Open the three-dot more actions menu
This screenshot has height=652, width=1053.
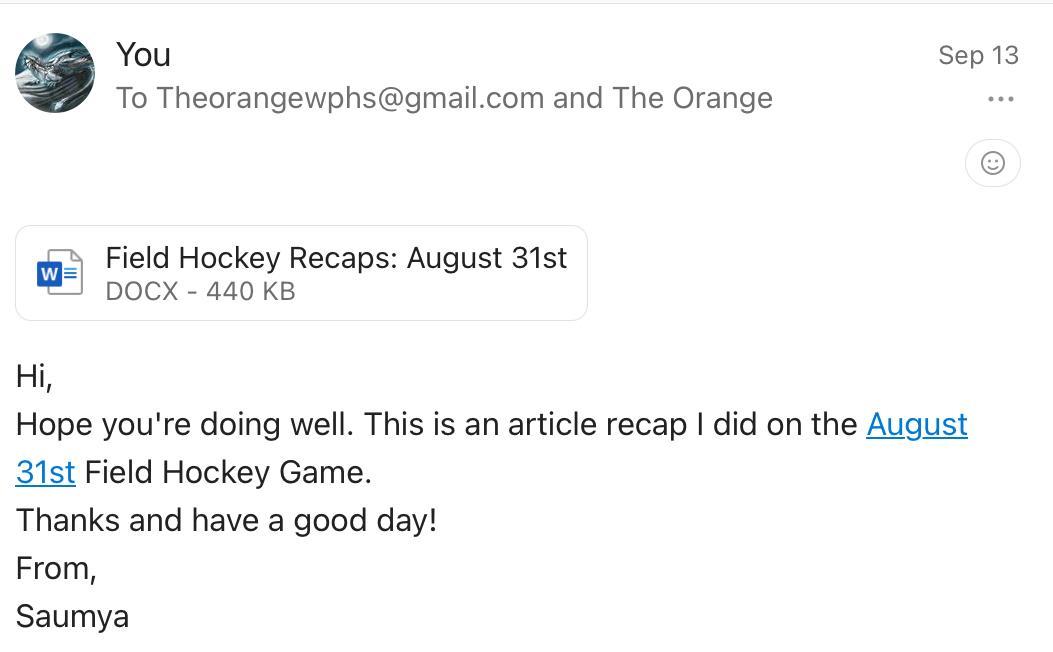point(1000,99)
